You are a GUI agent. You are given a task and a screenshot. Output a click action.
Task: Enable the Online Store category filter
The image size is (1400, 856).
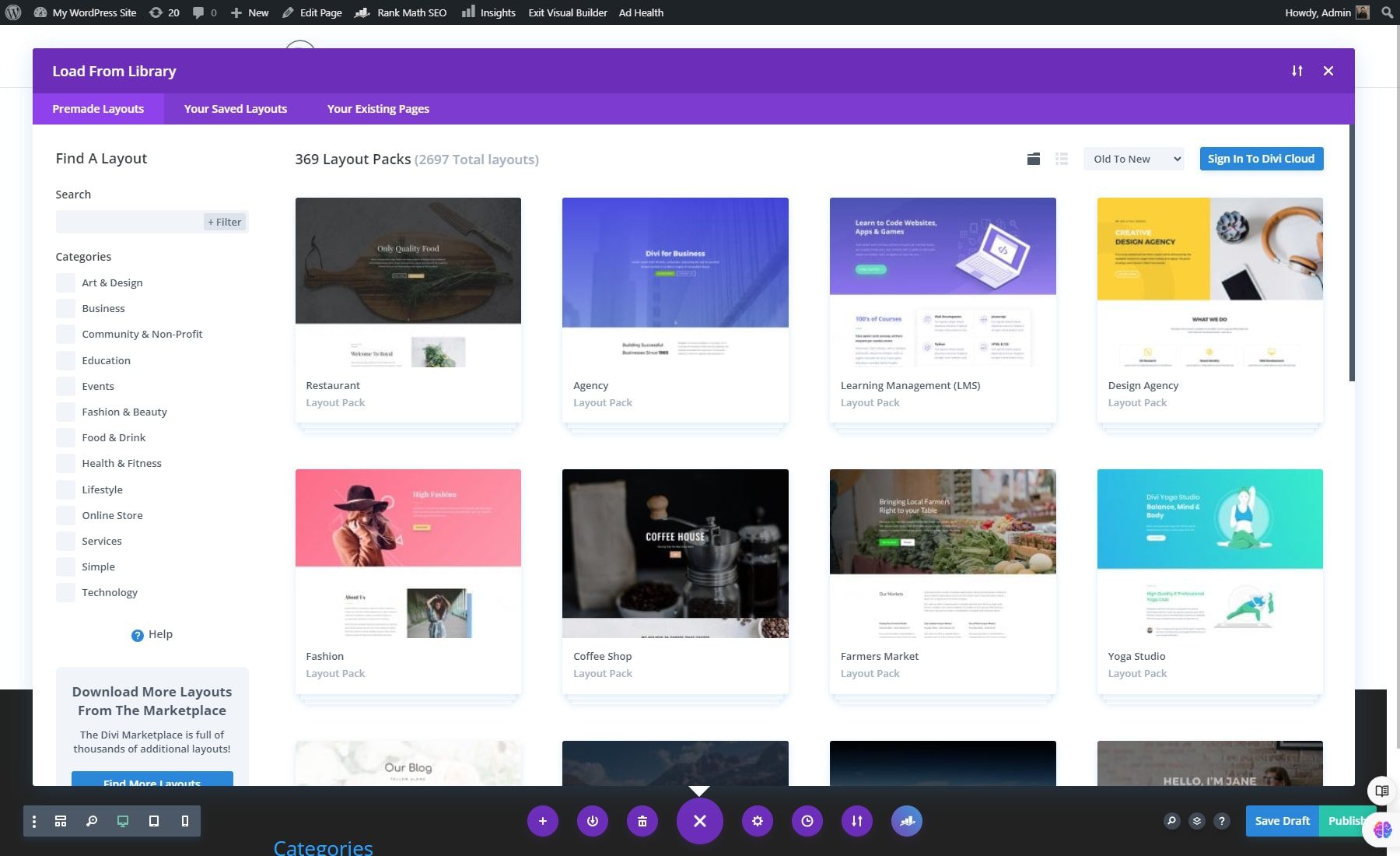tap(65, 515)
